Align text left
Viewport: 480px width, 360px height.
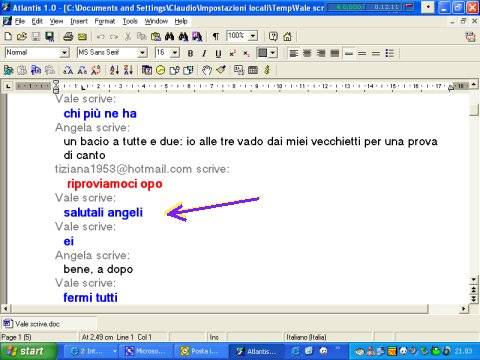(x=293, y=53)
